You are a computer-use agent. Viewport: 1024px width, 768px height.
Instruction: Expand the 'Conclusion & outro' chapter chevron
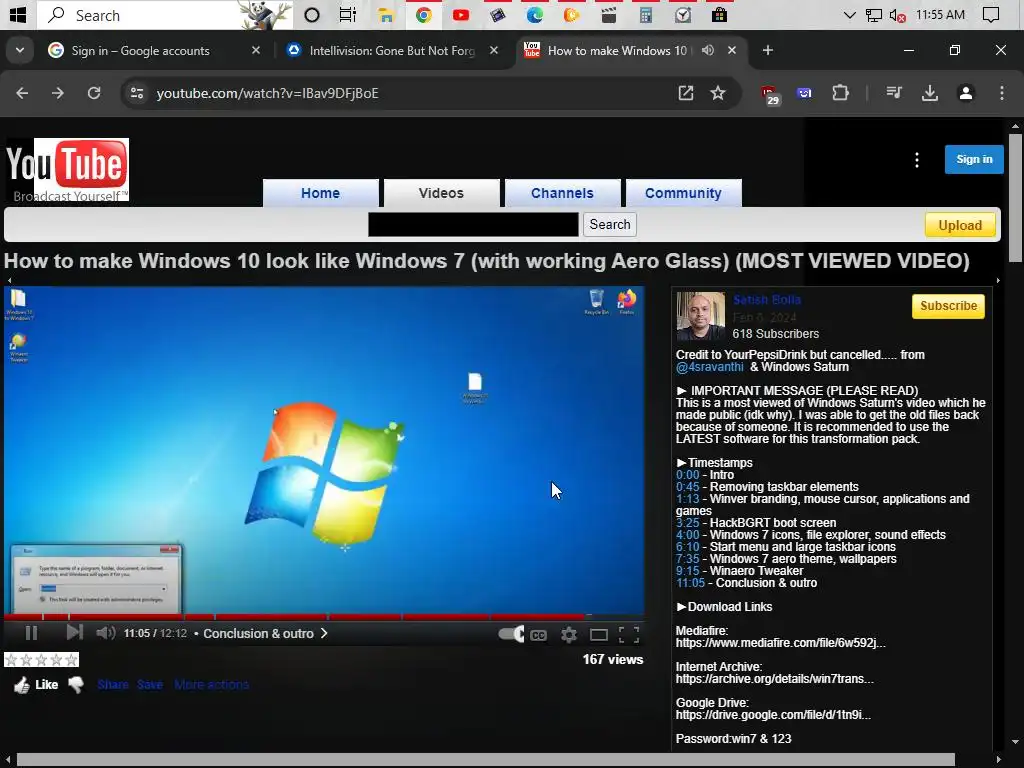click(324, 633)
